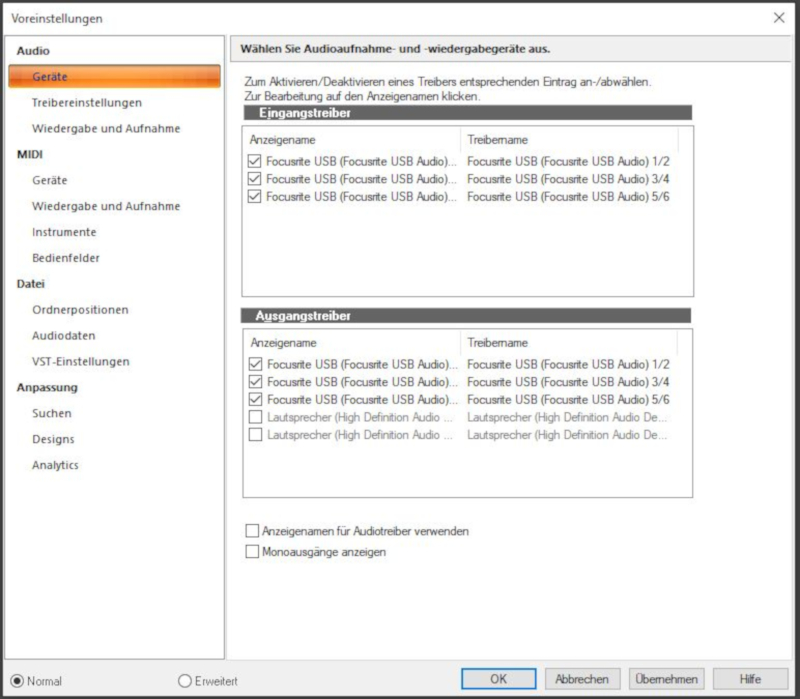Click input driver name ending 5/6
The image size is (800, 699).
[568, 196]
